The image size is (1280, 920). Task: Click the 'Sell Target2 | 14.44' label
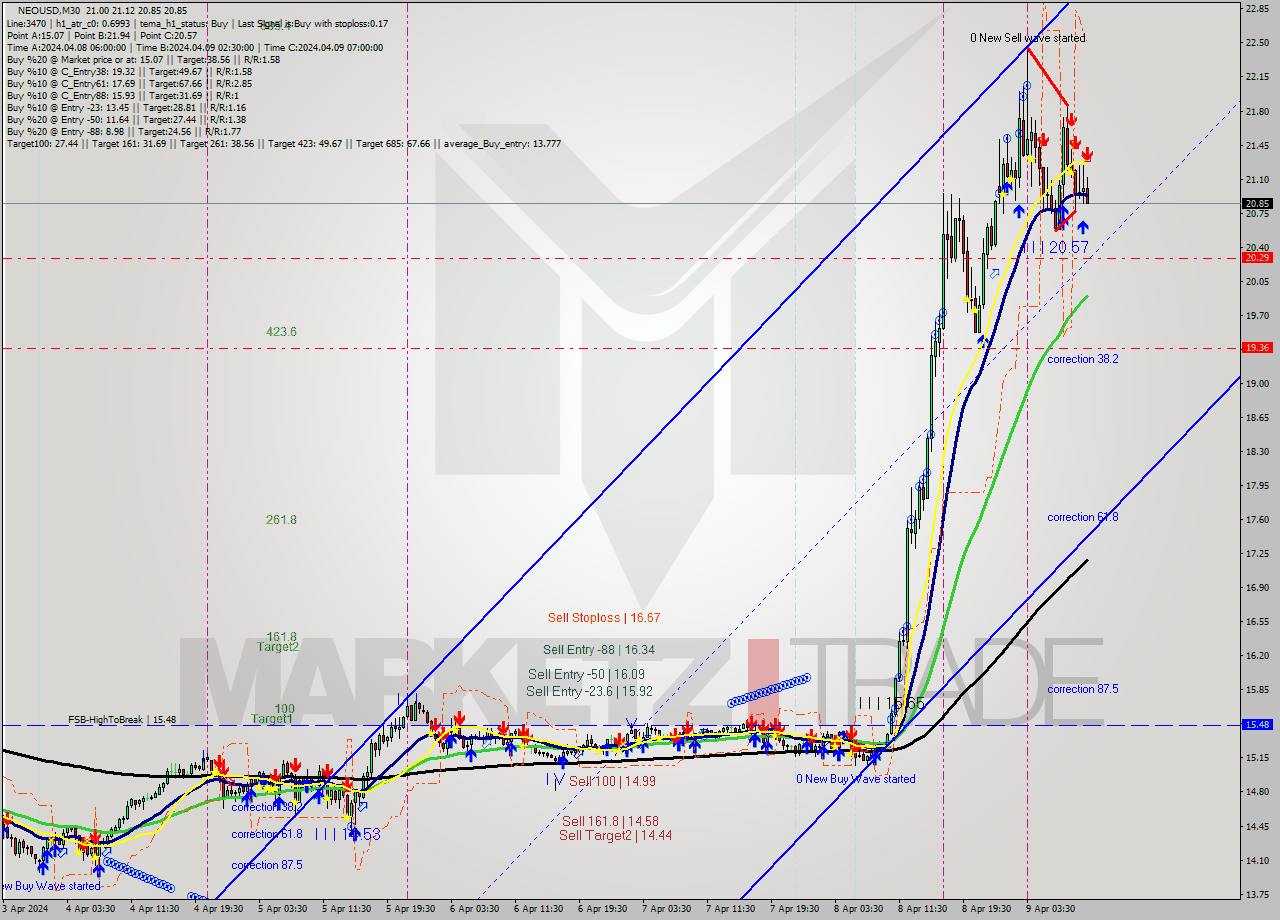click(615, 835)
